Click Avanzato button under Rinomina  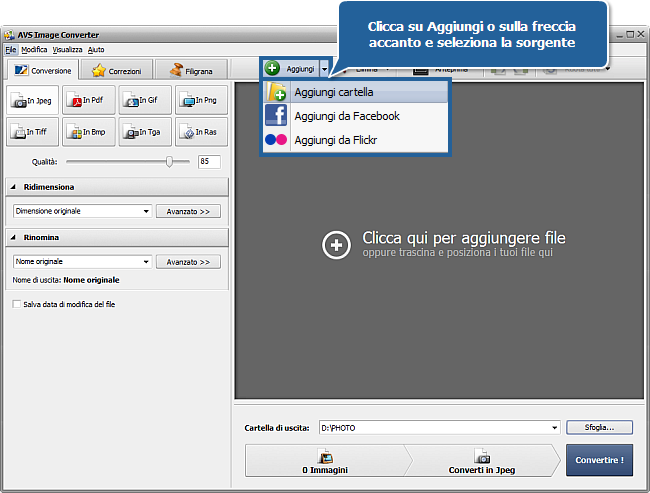point(188,262)
